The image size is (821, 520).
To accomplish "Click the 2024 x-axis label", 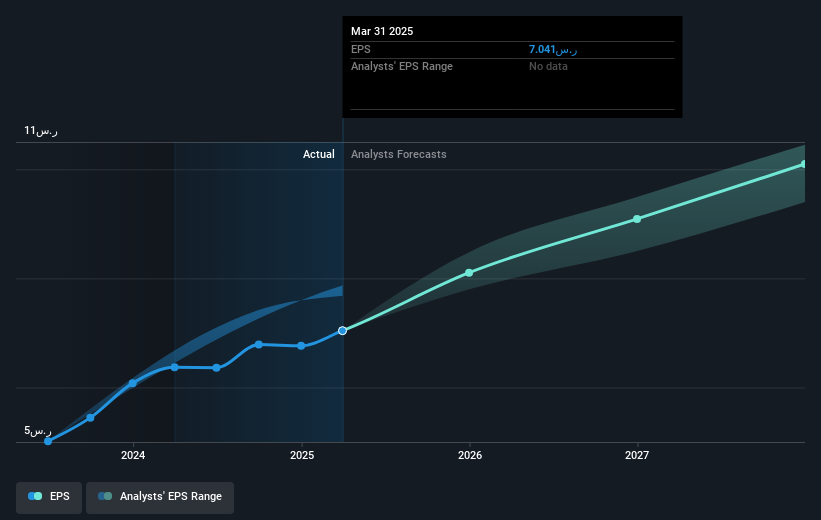I will coord(133,455).
